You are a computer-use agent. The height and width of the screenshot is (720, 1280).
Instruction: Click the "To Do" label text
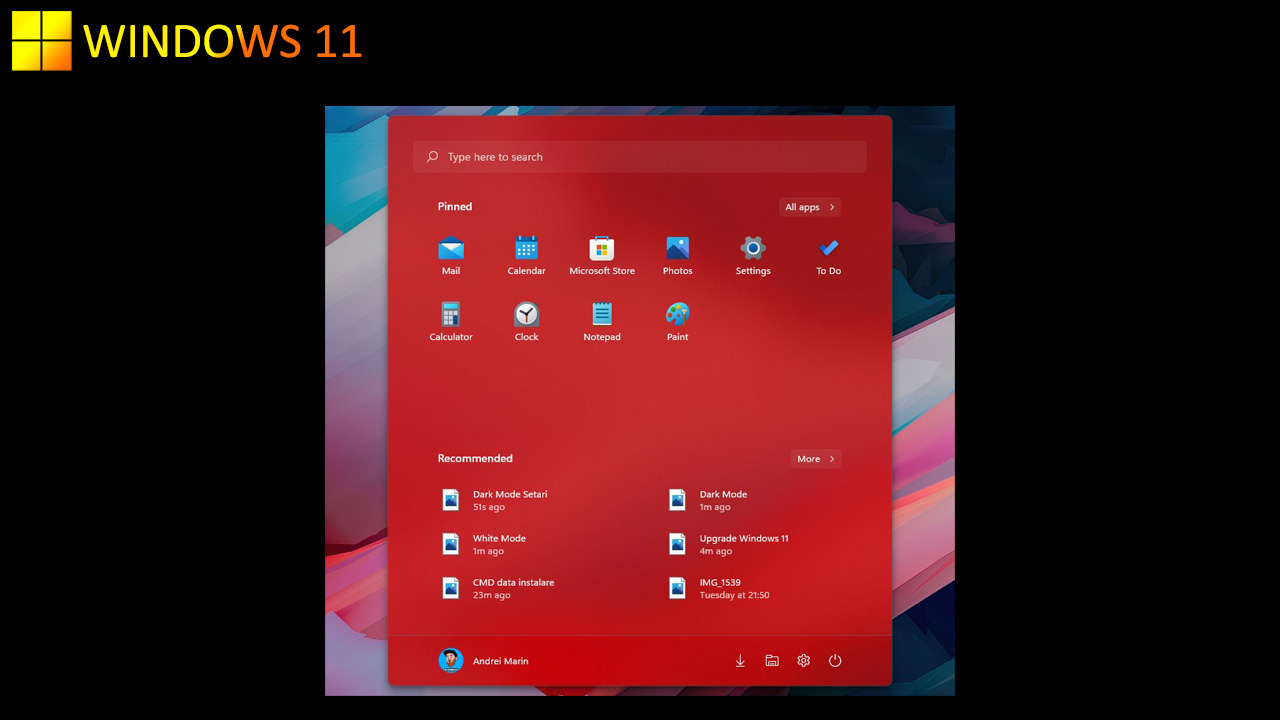point(828,271)
